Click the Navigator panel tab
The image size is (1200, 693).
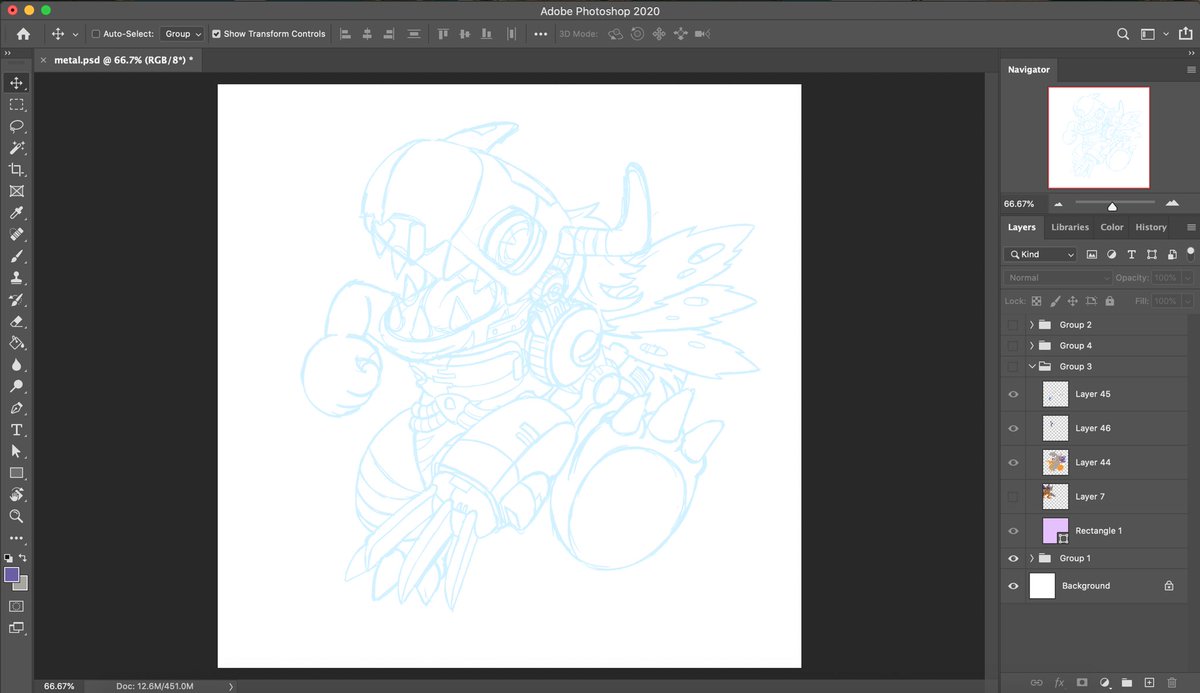tap(1029, 70)
